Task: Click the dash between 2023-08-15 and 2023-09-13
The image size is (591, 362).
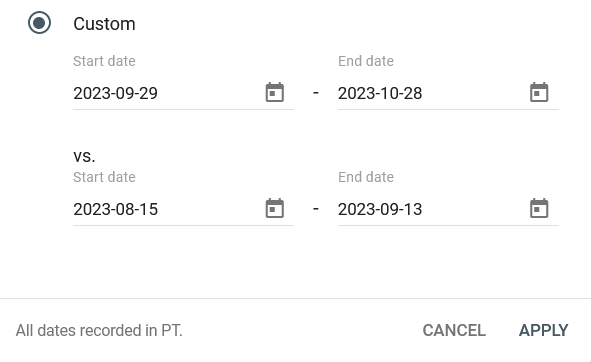Action: pyautogui.click(x=316, y=209)
